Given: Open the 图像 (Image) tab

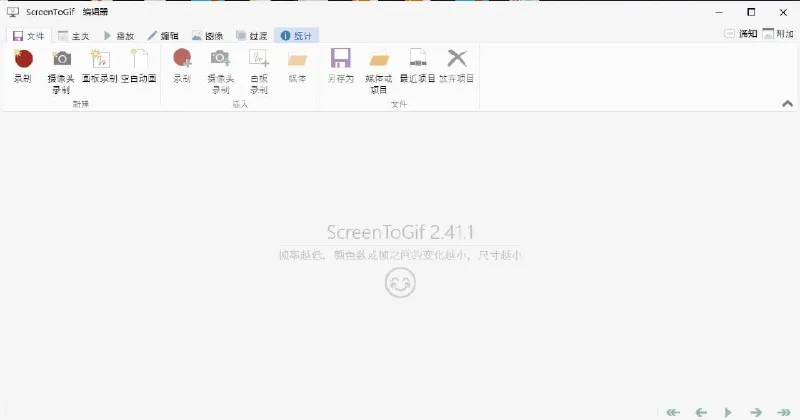Looking at the screenshot, I should click(207, 36).
